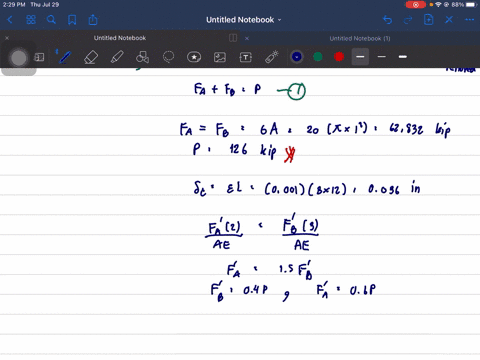Select the middle thin stroke thickness

point(382,57)
